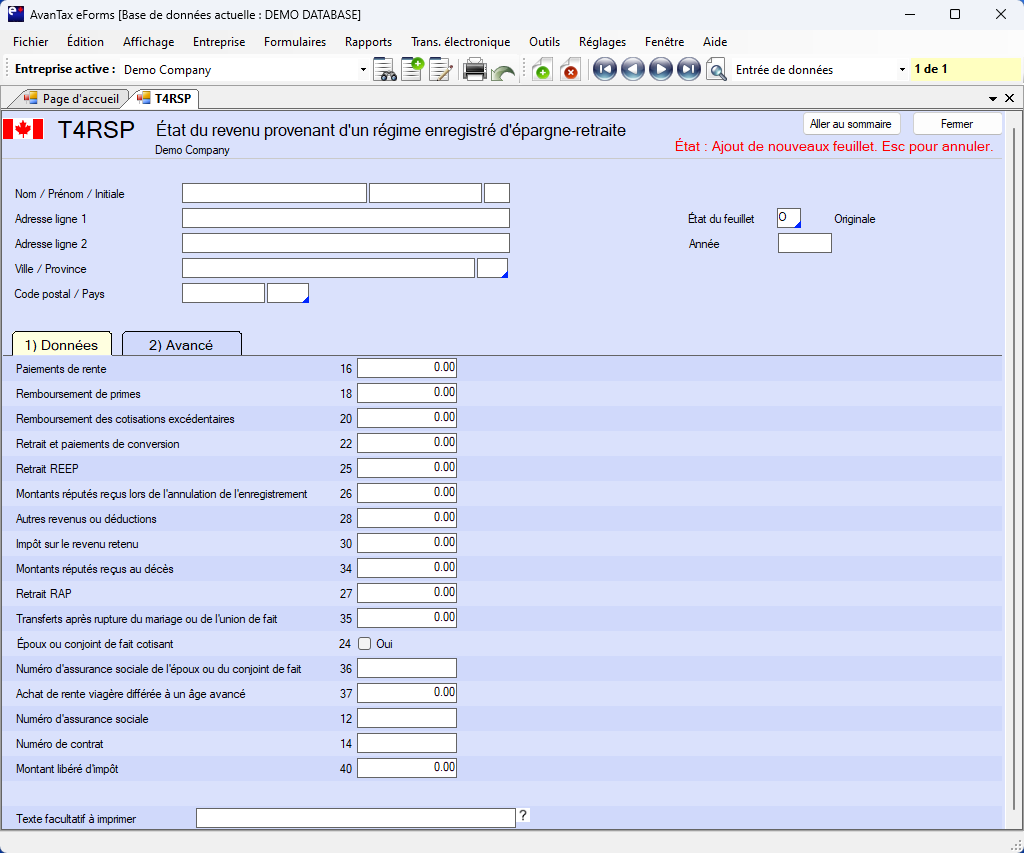Viewport: 1024px width, 853px height.
Task: Click the printer icon in toolbar
Action: 475,70
